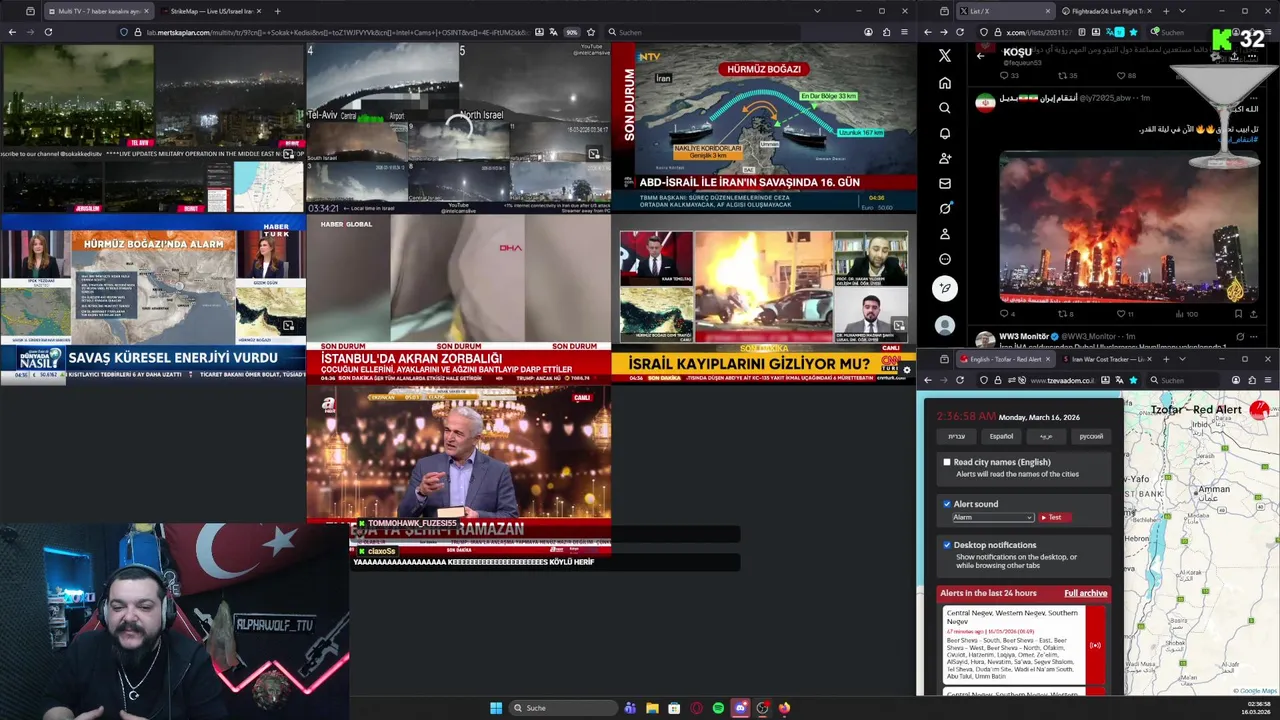Expand tab list arrow in Tzofar browser window
The width and height of the screenshot is (1280, 720).
coord(1182,359)
